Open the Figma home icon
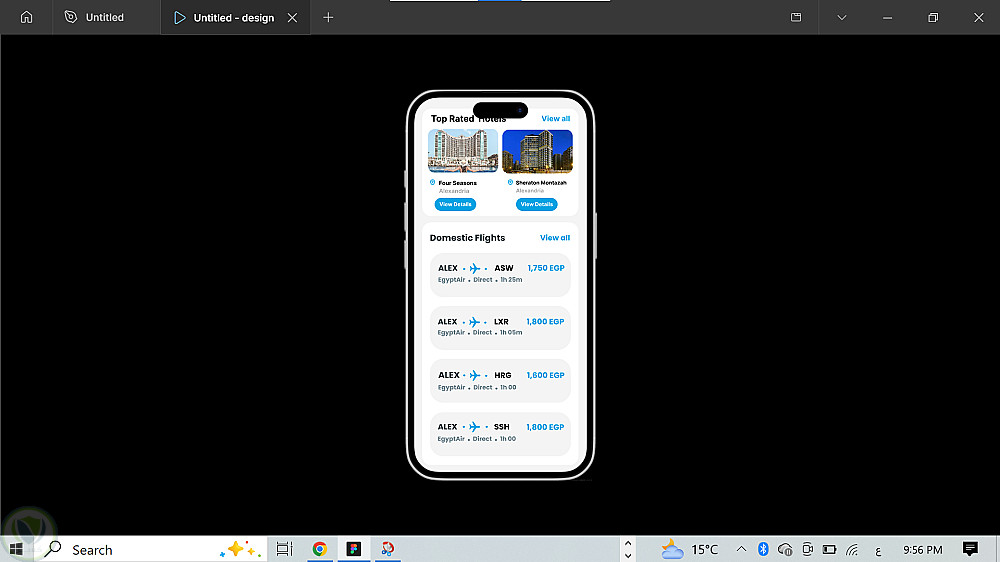This screenshot has height=562, width=1000. pos(26,17)
